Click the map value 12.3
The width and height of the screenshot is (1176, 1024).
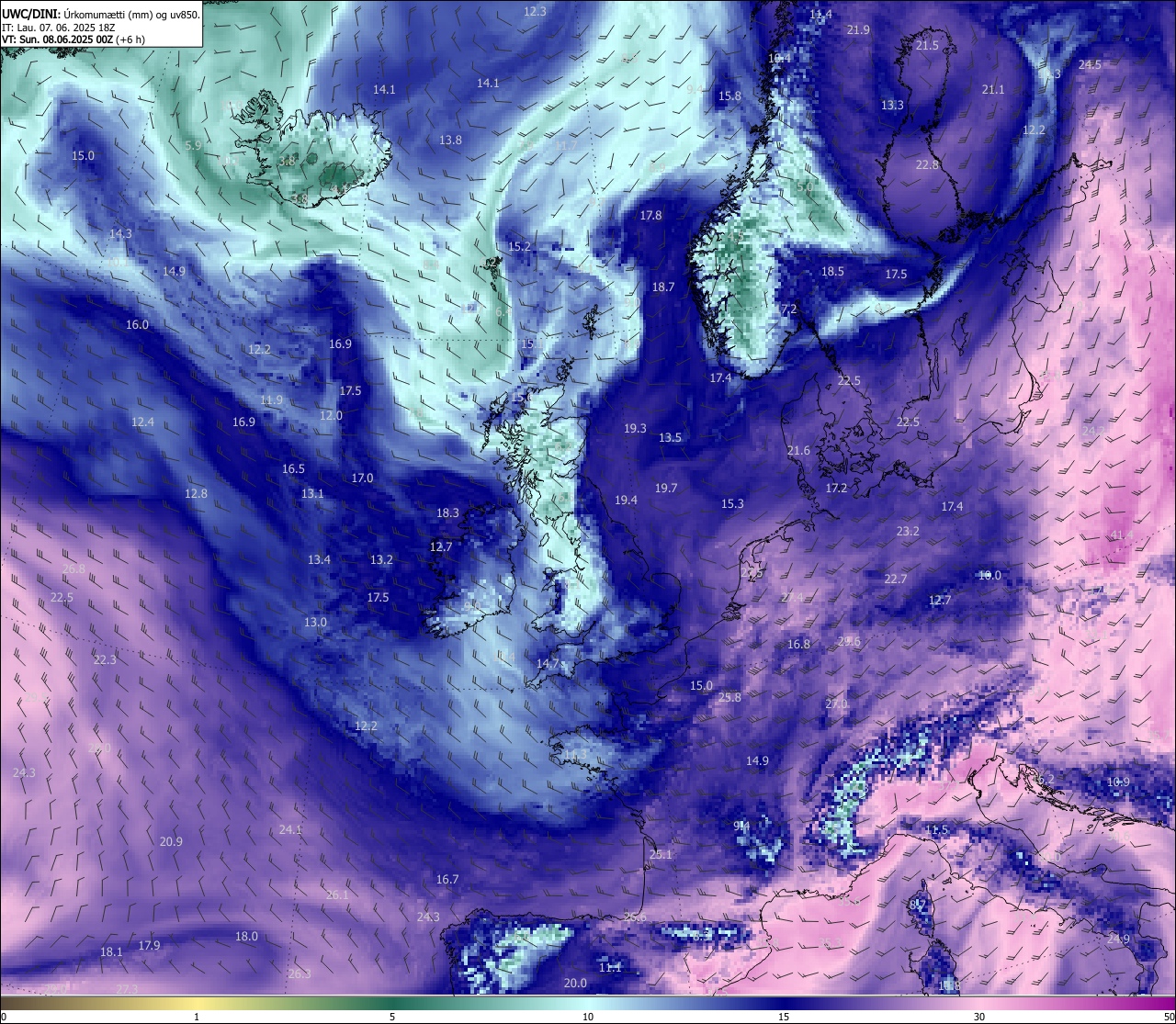535,11
